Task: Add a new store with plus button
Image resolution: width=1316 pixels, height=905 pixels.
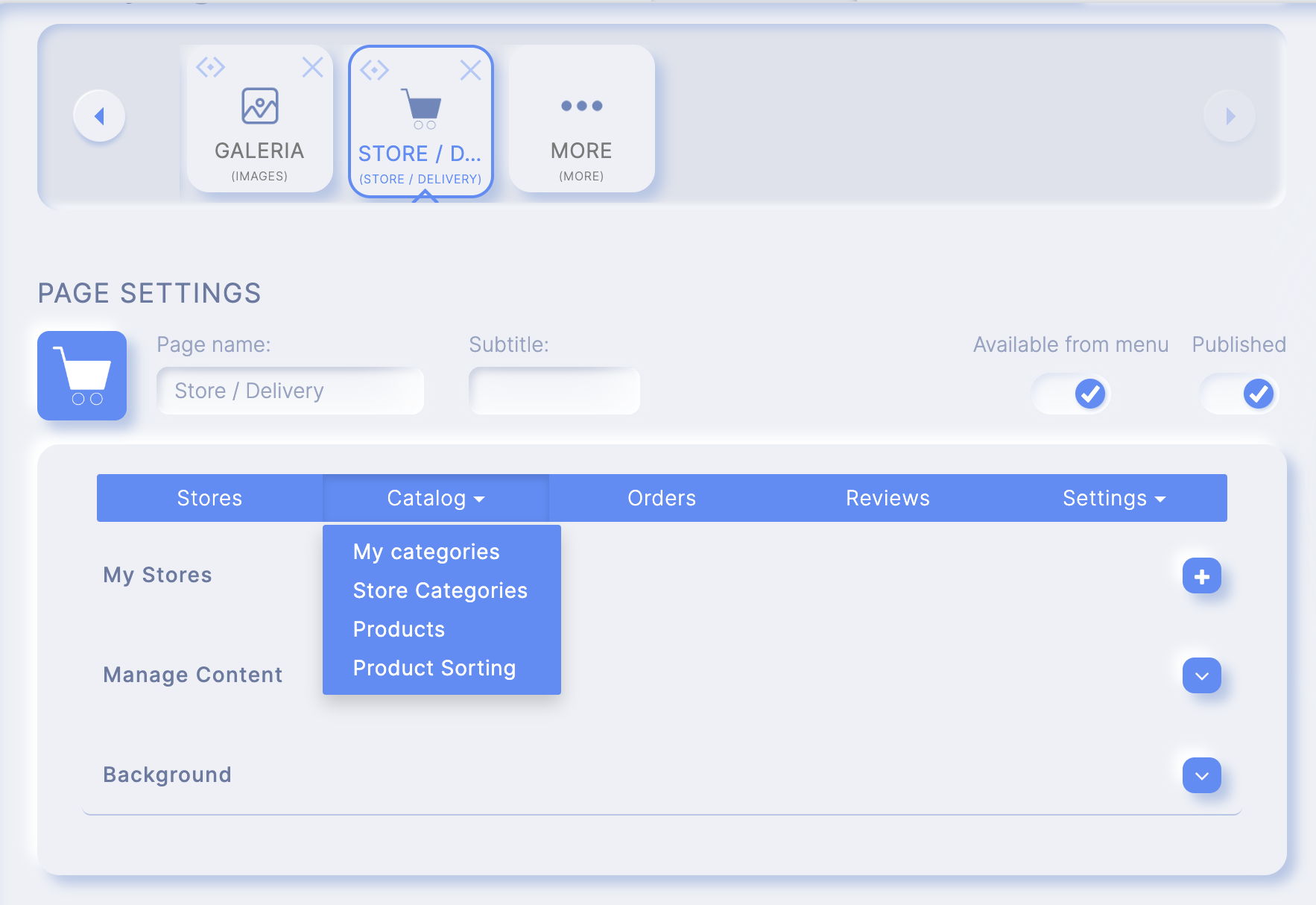Action: click(x=1201, y=576)
